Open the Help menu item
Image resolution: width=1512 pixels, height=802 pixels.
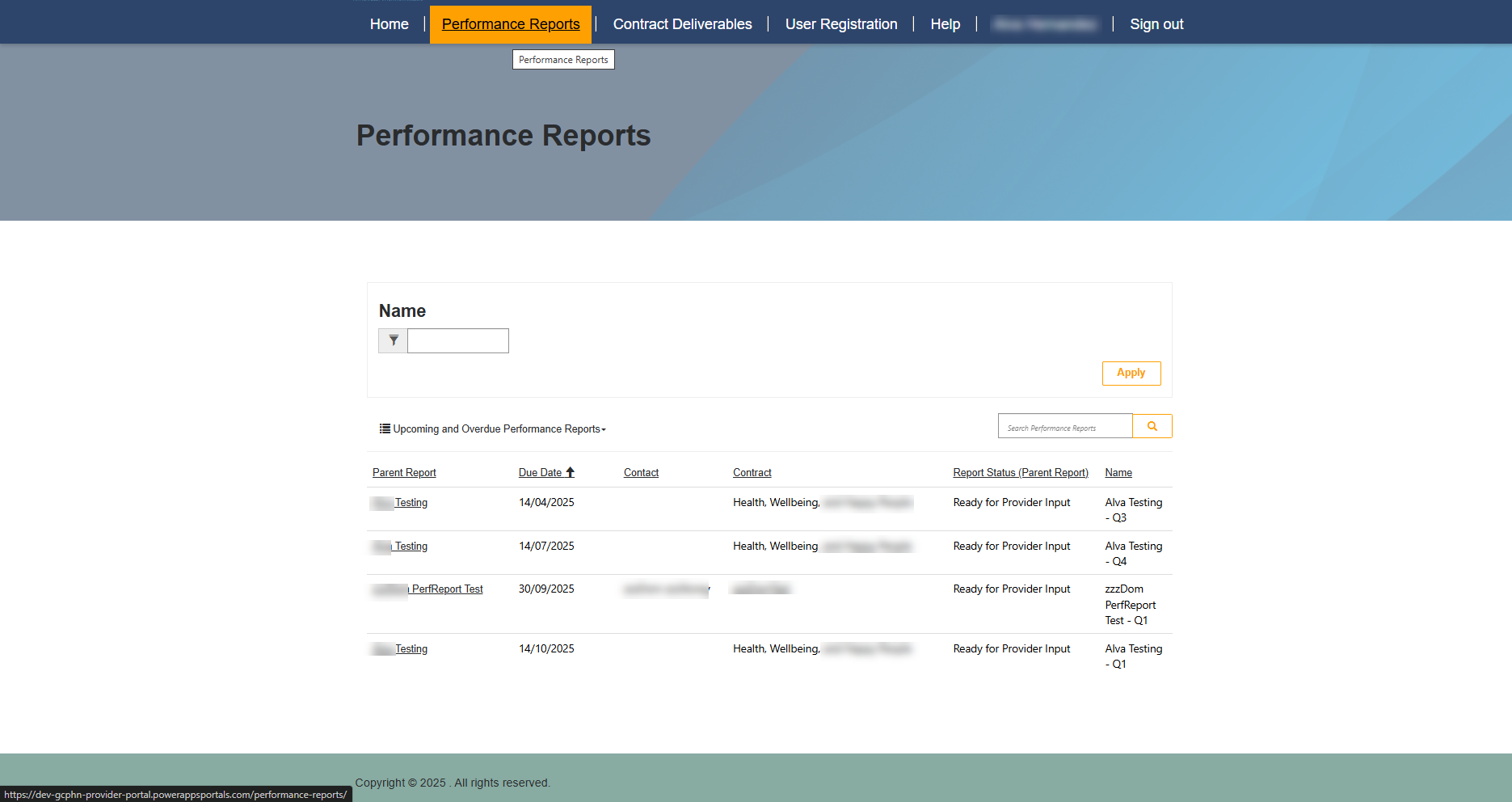click(945, 23)
